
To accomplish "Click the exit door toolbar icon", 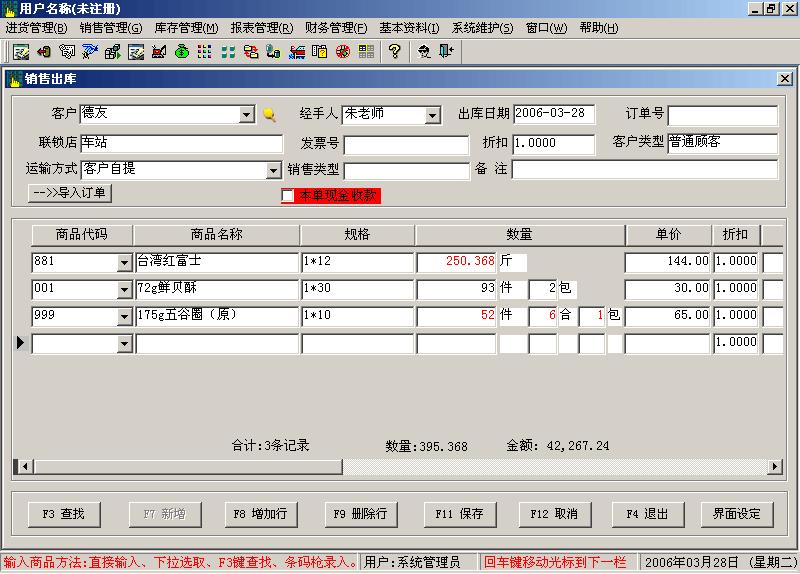I will pos(446,52).
